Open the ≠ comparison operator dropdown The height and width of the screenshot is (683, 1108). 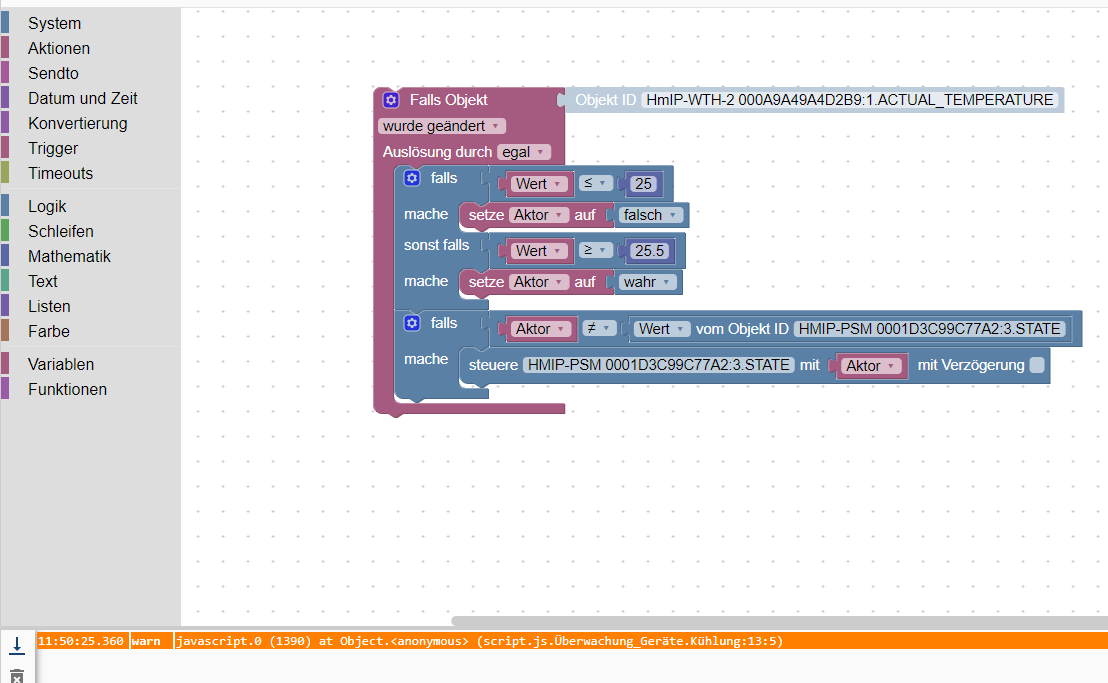click(x=599, y=328)
